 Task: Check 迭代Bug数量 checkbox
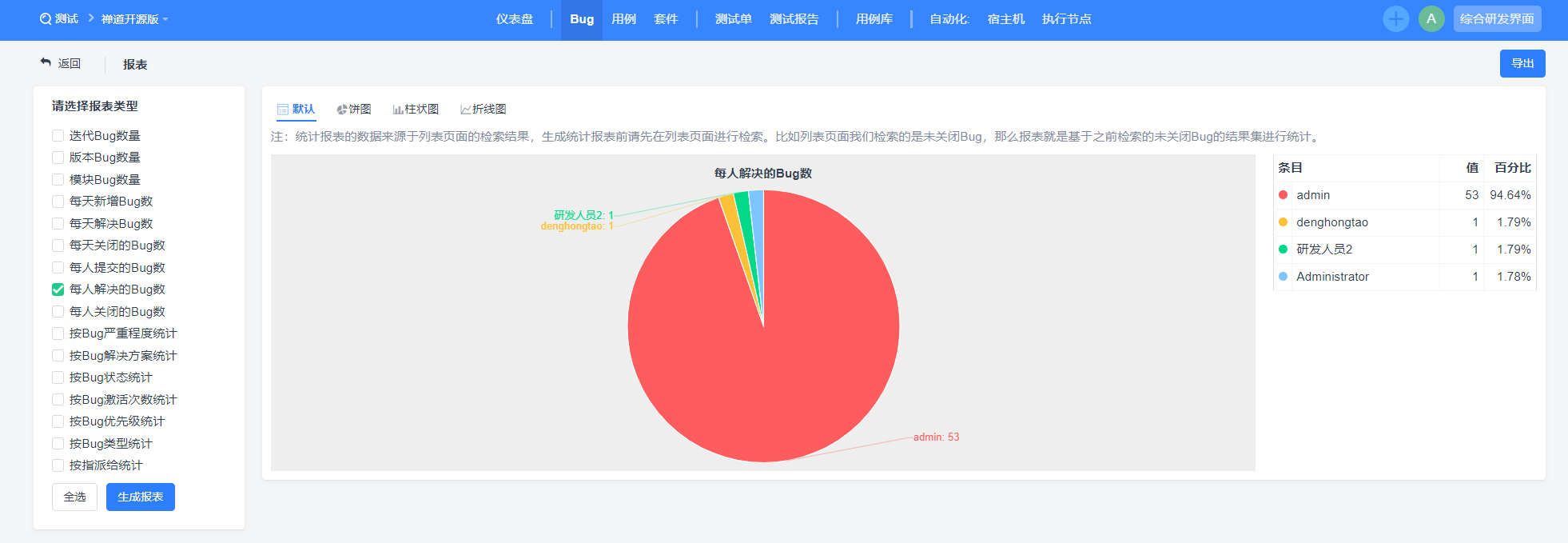58,136
